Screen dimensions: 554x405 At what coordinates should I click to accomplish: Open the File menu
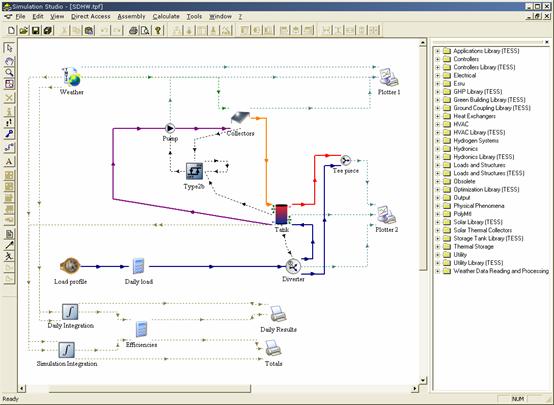click(x=20, y=17)
